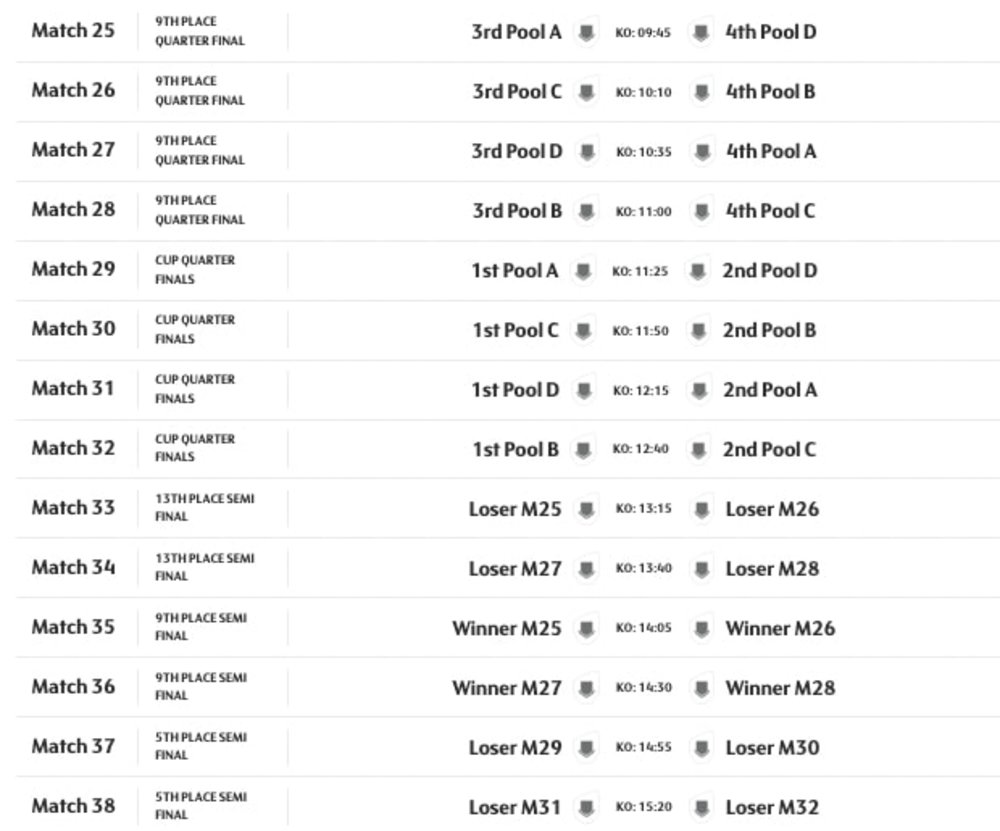Select the crest beside Winner M27
This screenshot has height=831, width=1000.
point(586,688)
